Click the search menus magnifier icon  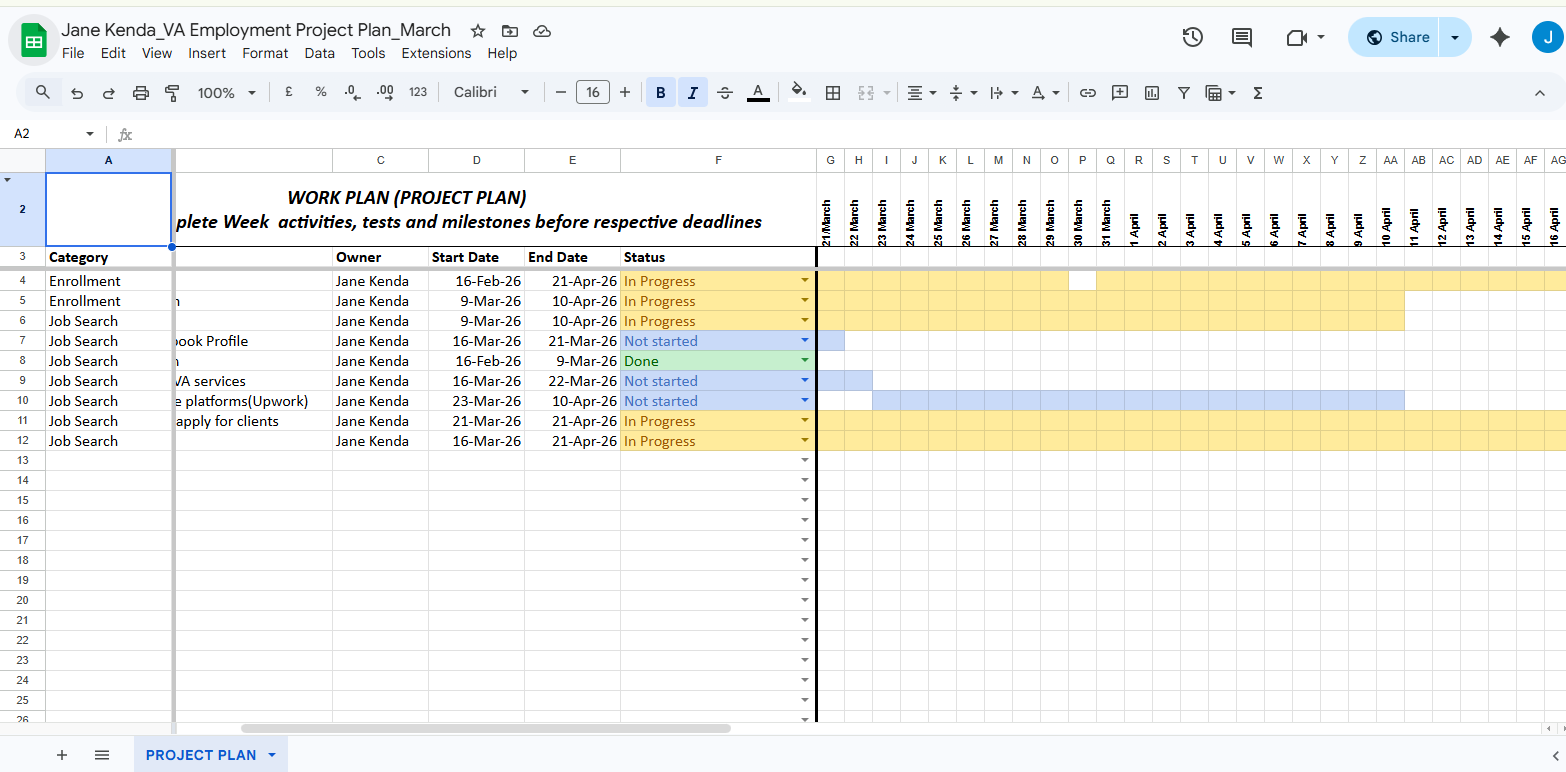[43, 92]
